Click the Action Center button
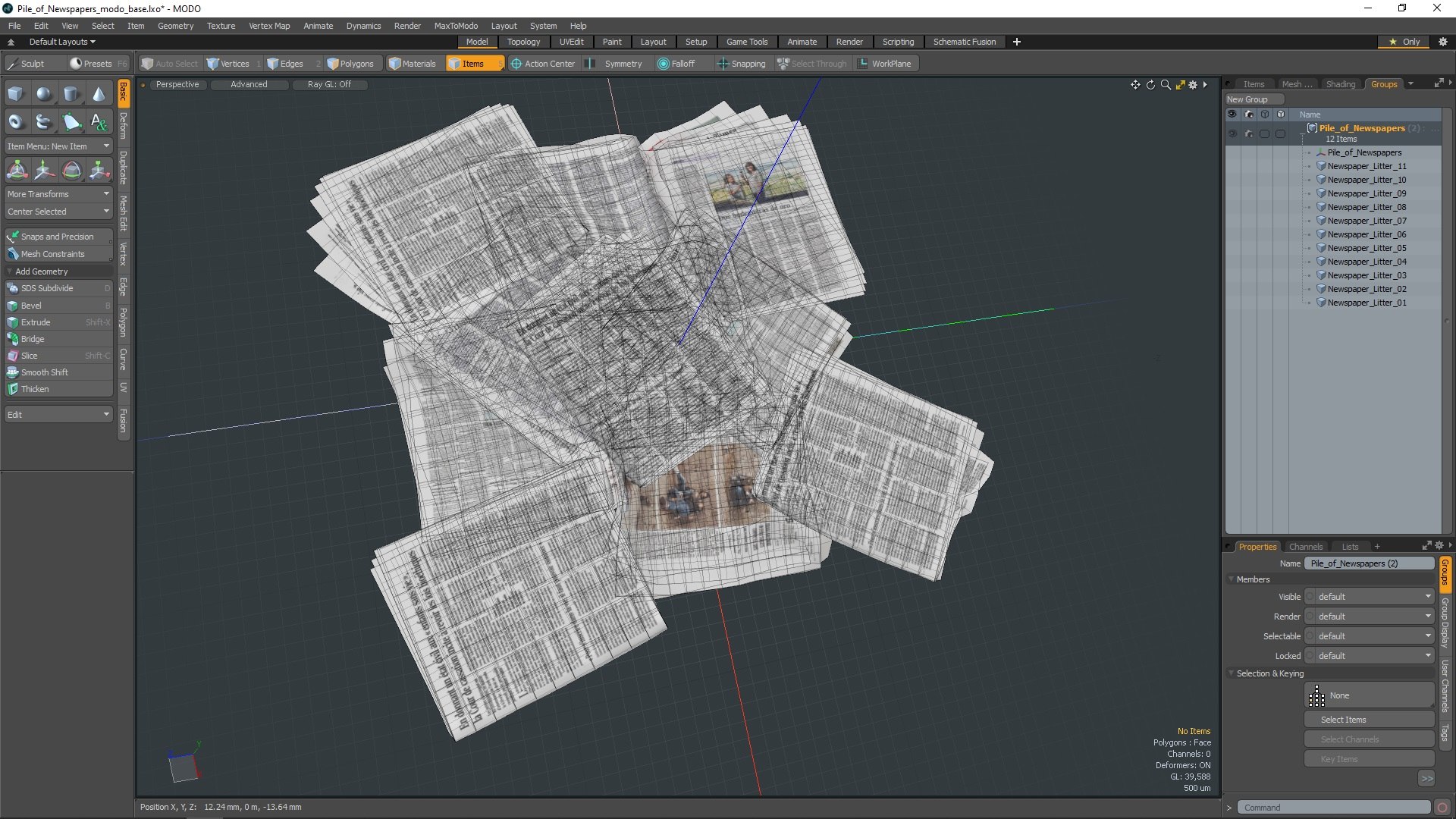This screenshot has height=819, width=1456. pyautogui.click(x=543, y=64)
